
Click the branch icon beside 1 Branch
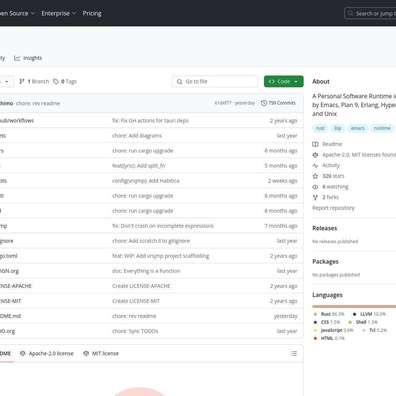coord(22,81)
